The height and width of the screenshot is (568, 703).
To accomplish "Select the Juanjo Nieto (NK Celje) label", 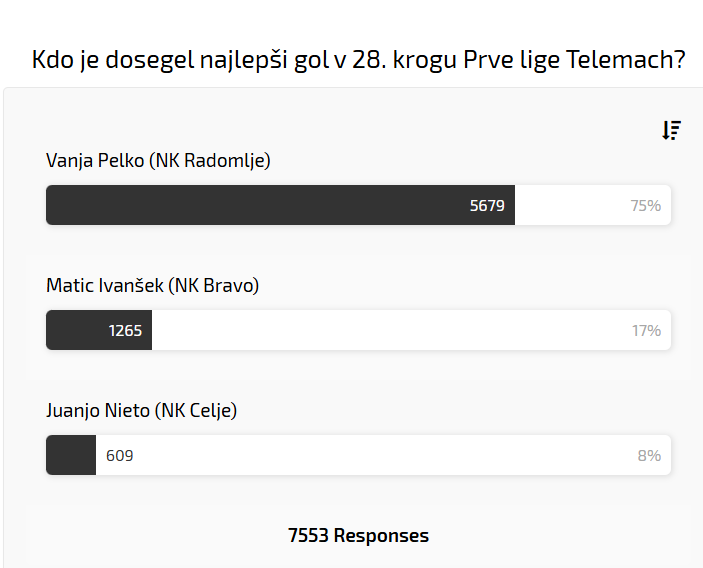I will click(141, 410).
